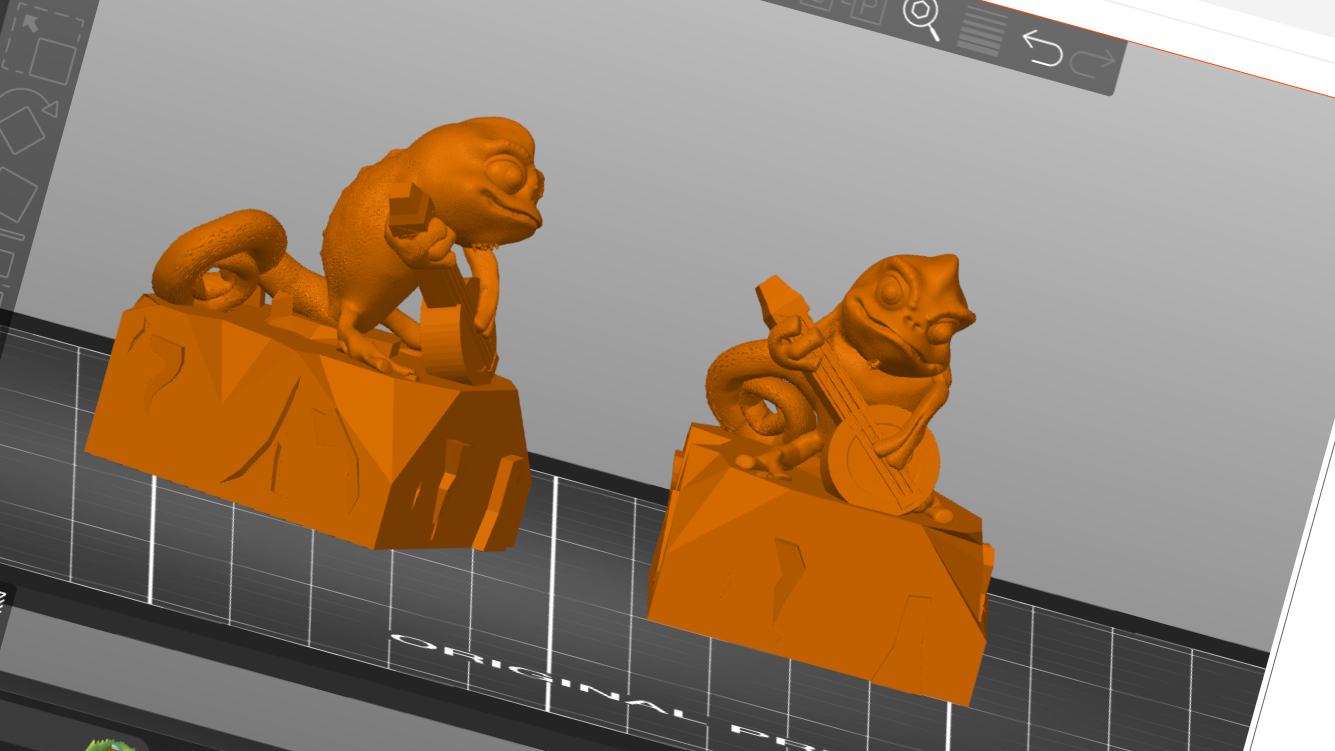Activate the Rotate tool

click(x=28, y=122)
